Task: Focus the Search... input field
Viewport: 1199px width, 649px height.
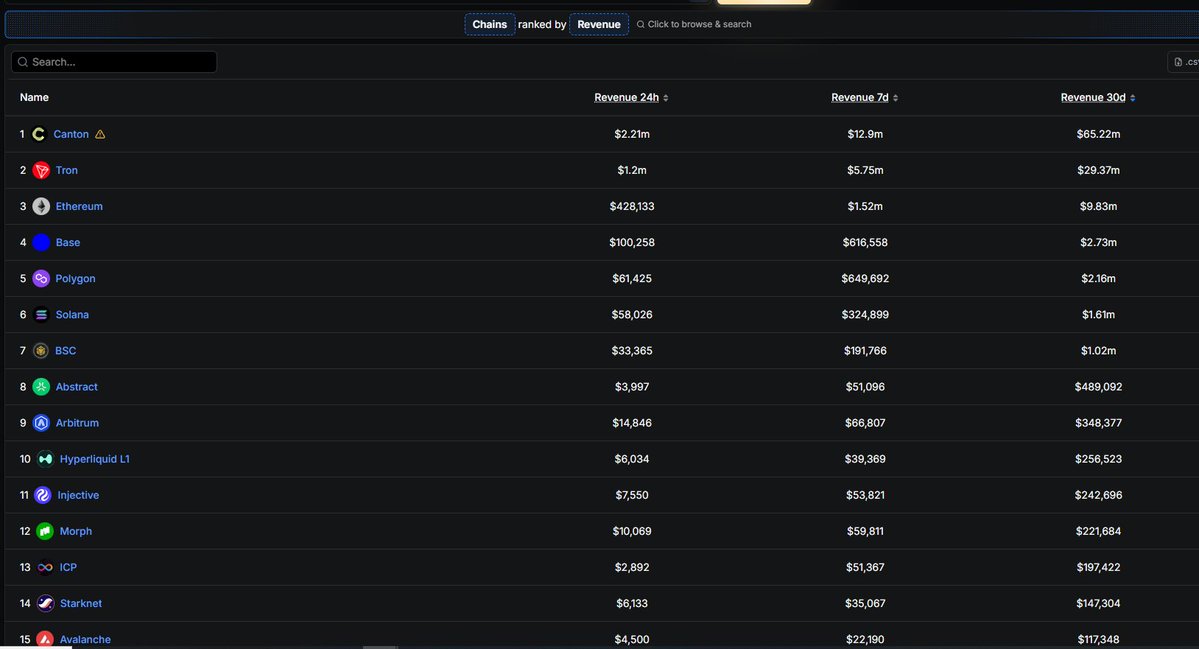Action: point(114,62)
